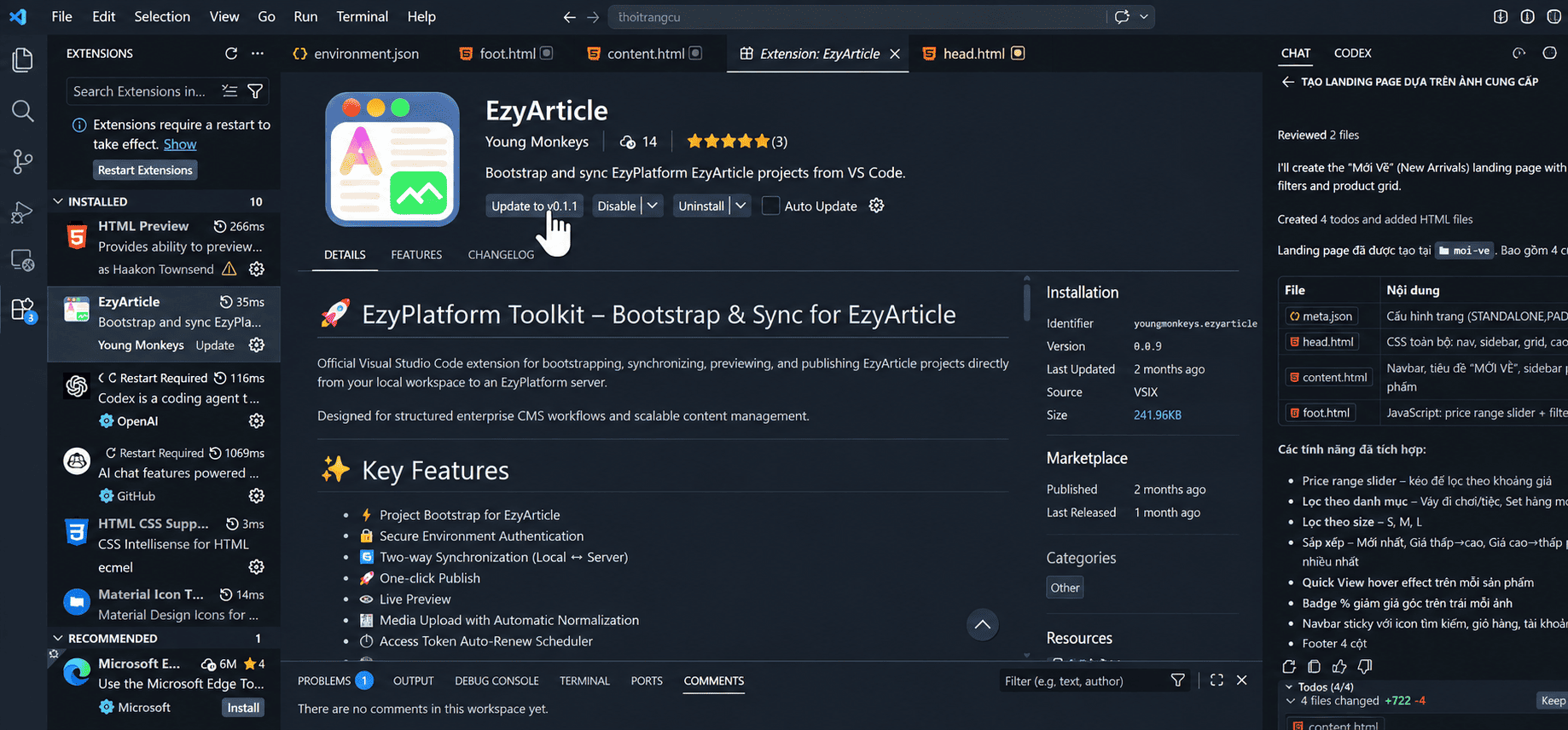The height and width of the screenshot is (730, 1568).
Task: Open manage gear for Codex OpenAI extension
Action: (256, 421)
